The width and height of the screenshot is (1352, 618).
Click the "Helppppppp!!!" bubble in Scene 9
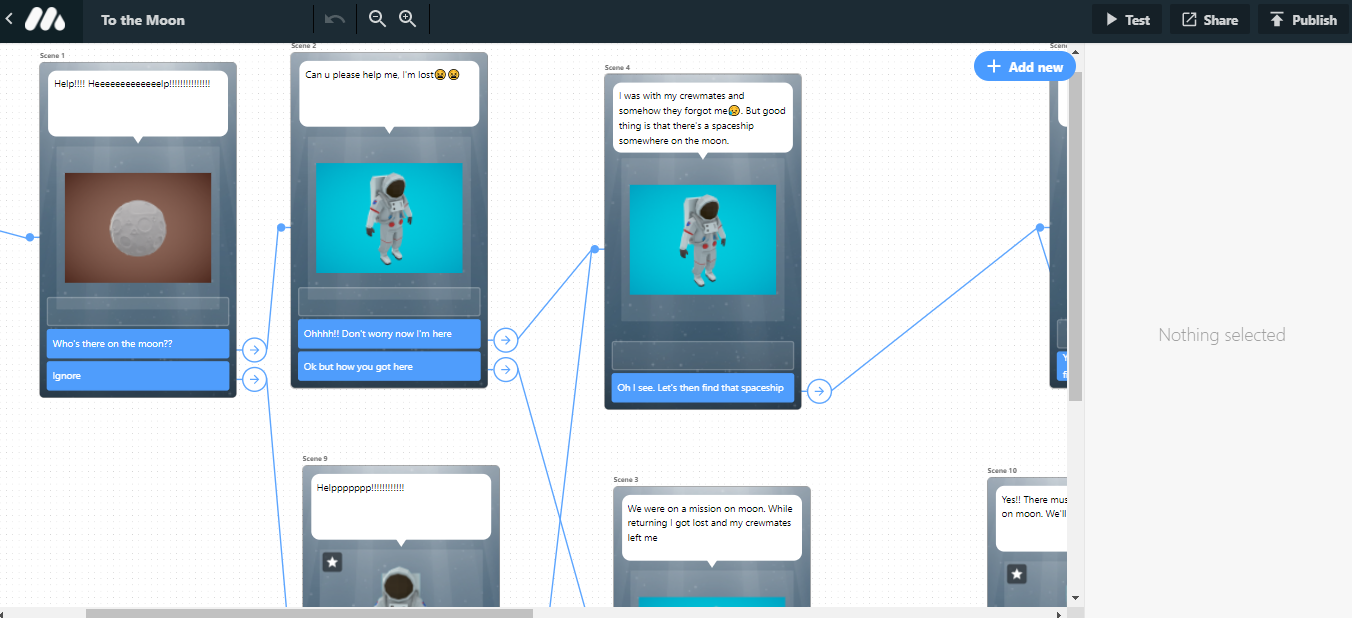coord(401,507)
